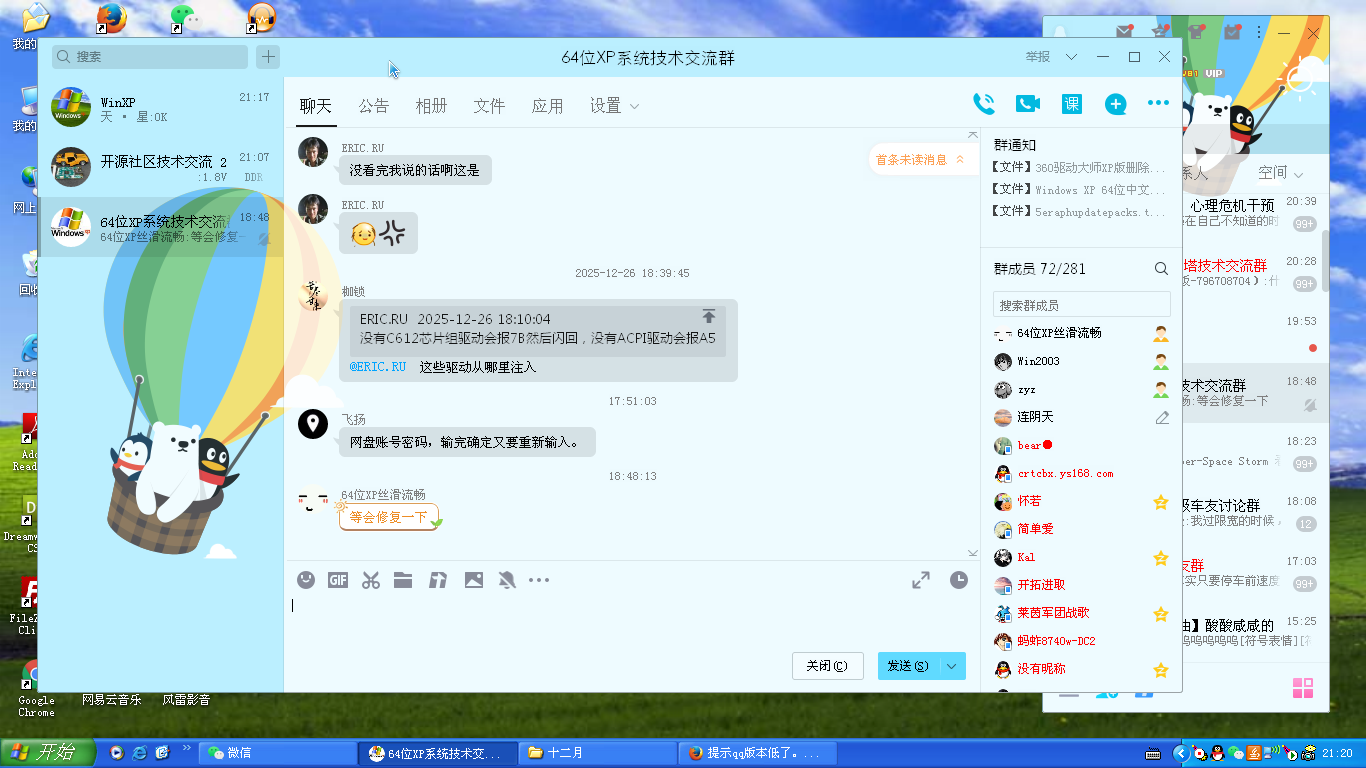This screenshot has height=768, width=1366.
Task: Switch to the 文件 tab
Action: coord(489,106)
